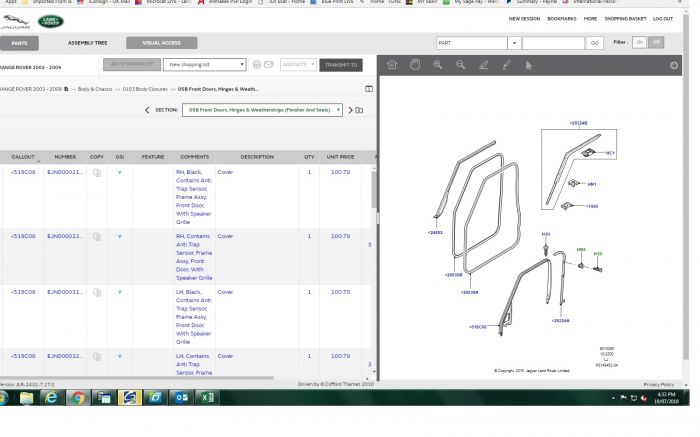Viewport: 700px width, 437px height.
Task: Zoom out of the parts diagram
Action: 461,65
